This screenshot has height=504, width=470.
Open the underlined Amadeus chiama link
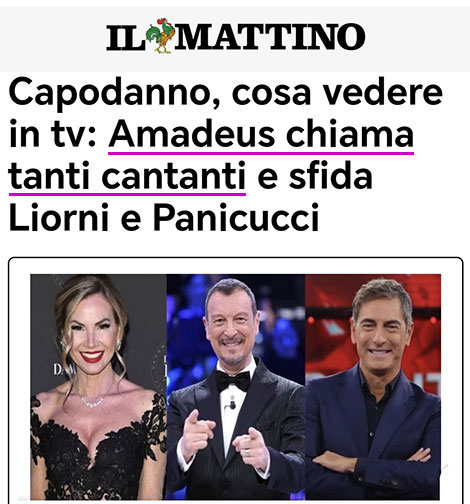point(261,134)
